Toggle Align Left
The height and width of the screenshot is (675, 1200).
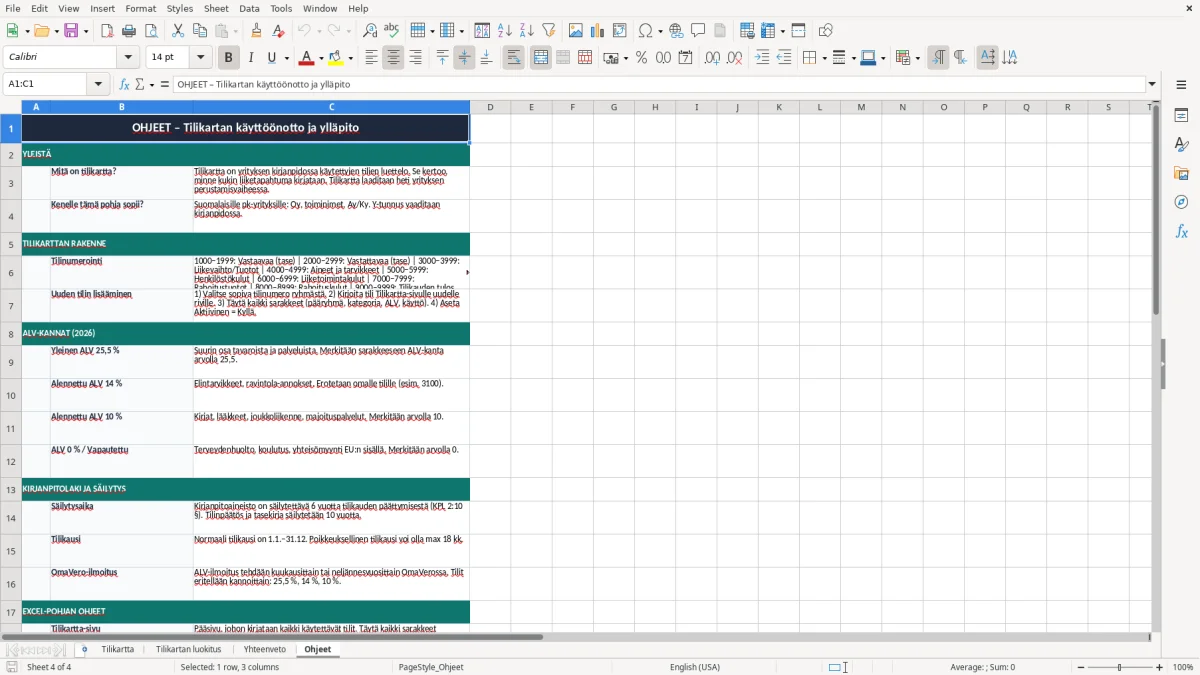pos(372,58)
